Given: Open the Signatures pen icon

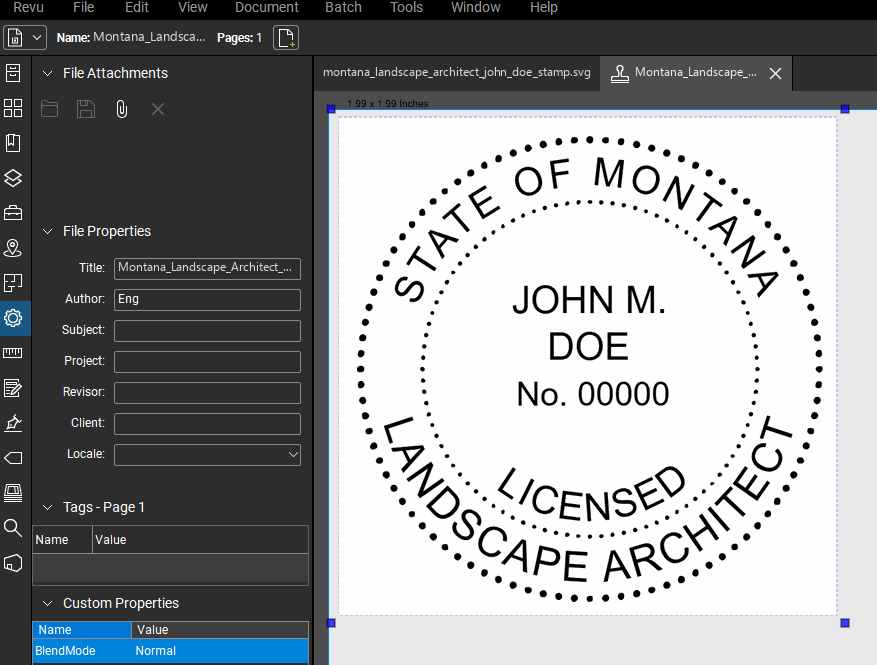Looking at the screenshot, I should (13, 423).
